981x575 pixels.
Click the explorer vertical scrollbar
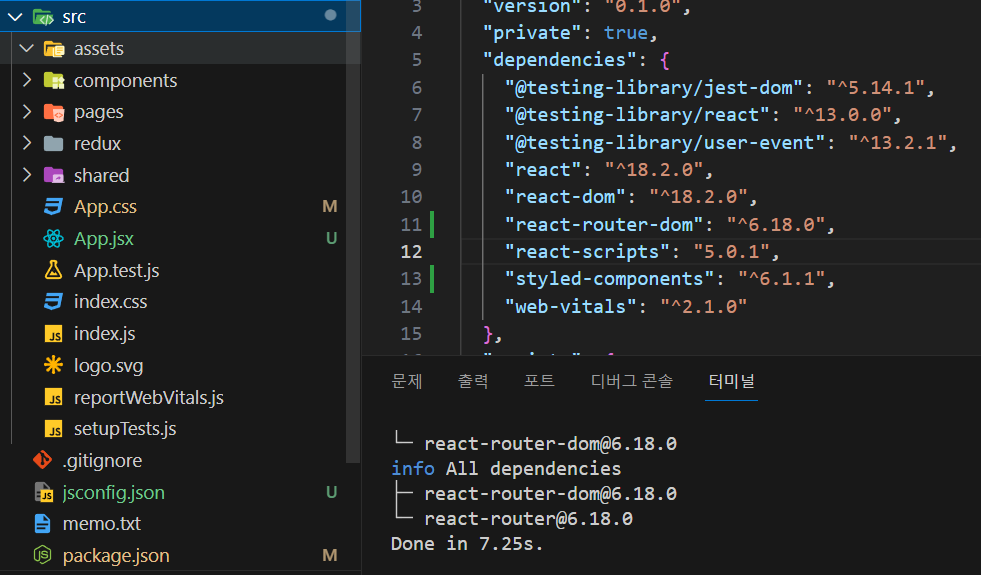tap(353, 247)
